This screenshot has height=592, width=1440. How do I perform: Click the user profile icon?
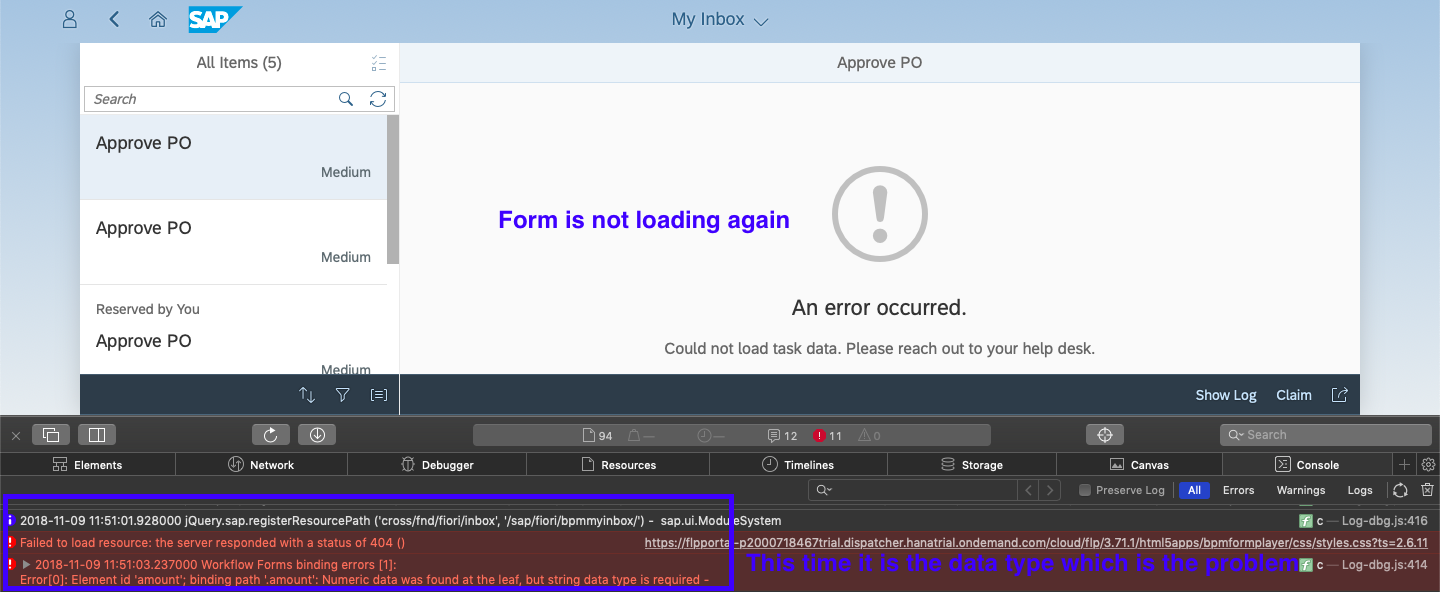pos(70,19)
